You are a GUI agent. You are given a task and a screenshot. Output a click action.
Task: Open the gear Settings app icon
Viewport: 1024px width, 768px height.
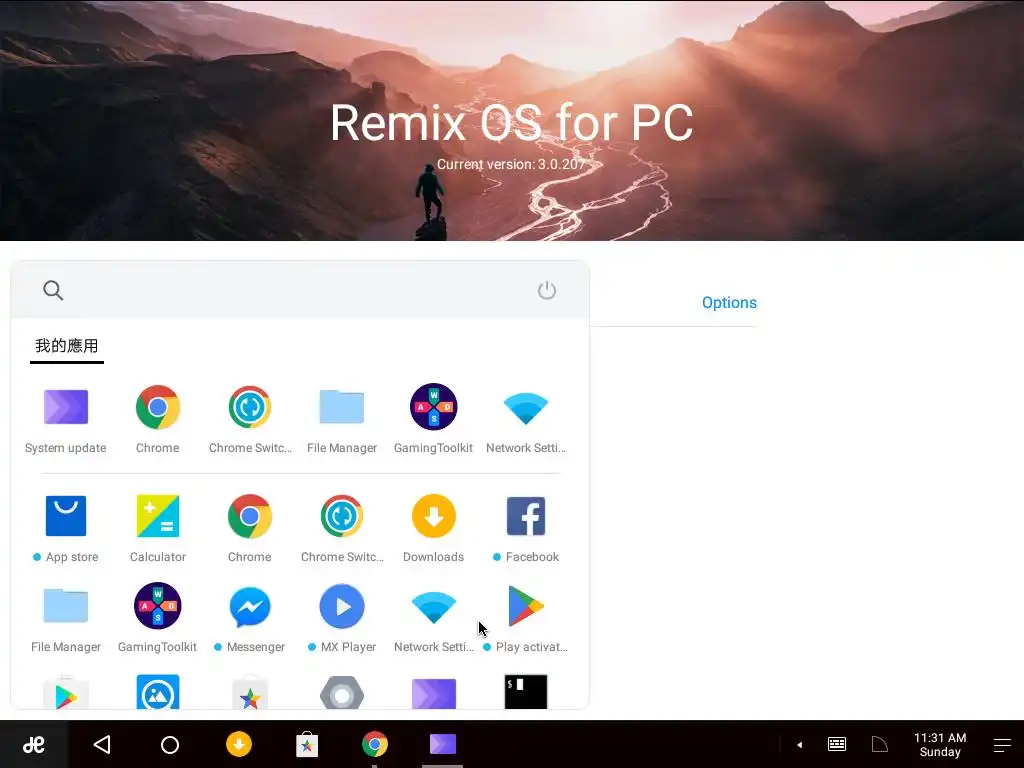coord(342,693)
